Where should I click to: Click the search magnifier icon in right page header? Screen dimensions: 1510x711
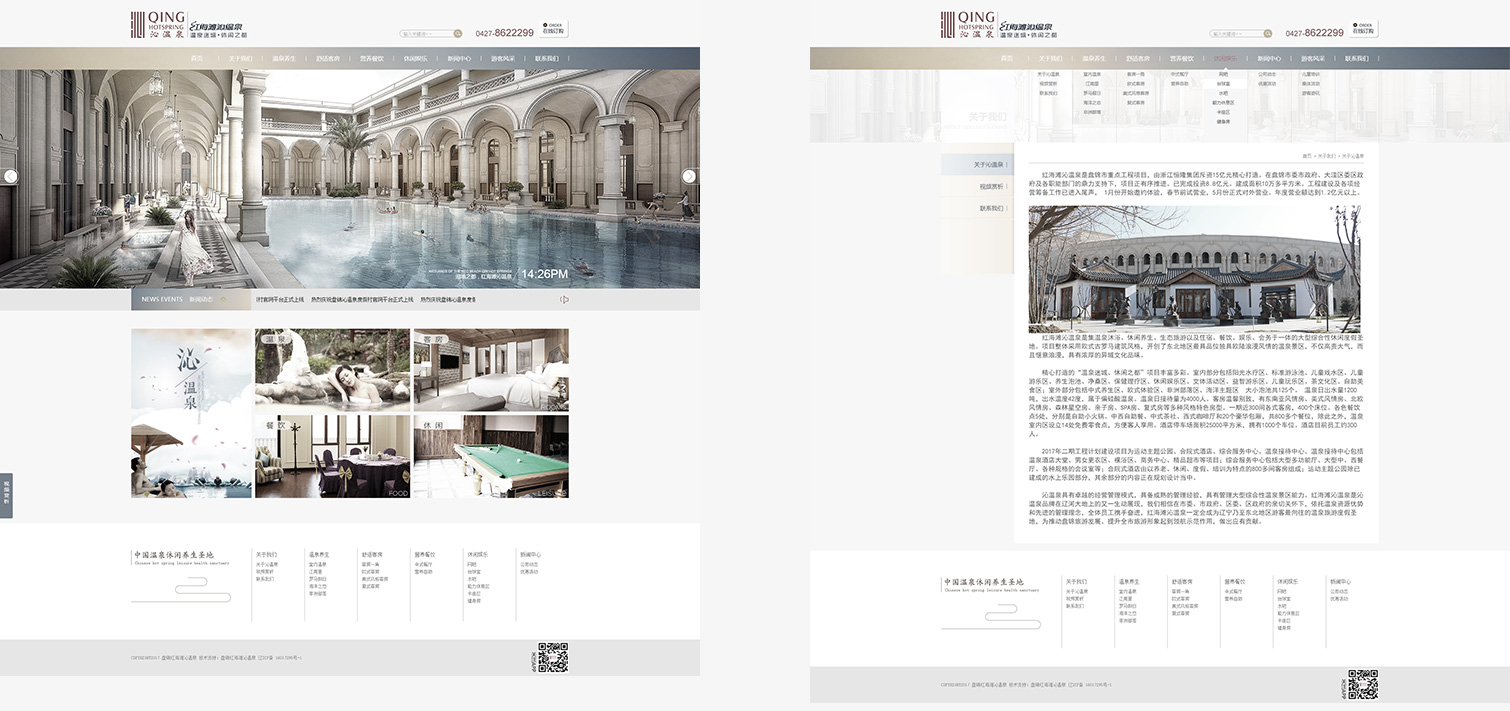[1268, 33]
